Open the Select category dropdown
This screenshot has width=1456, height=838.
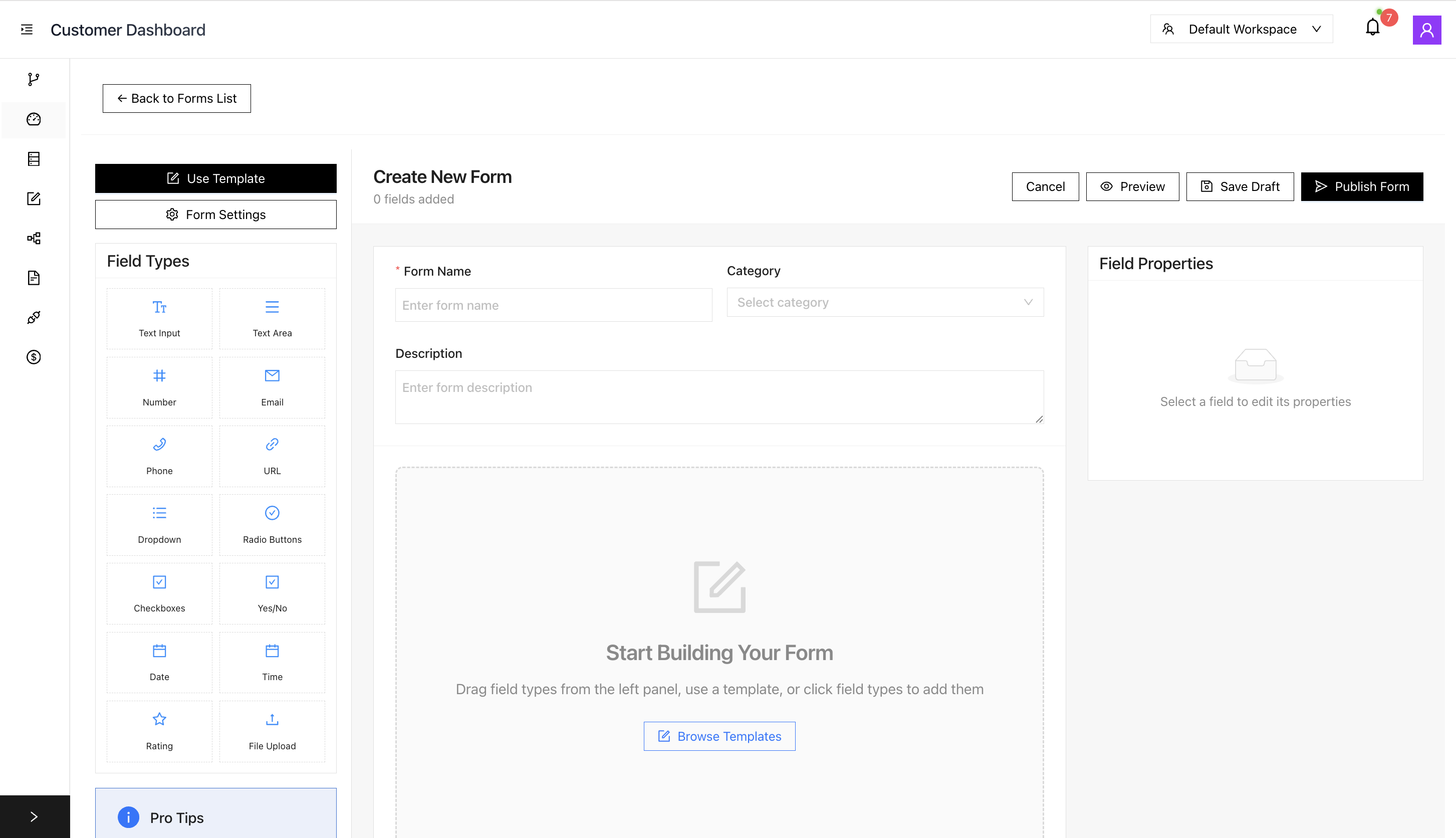(885, 302)
